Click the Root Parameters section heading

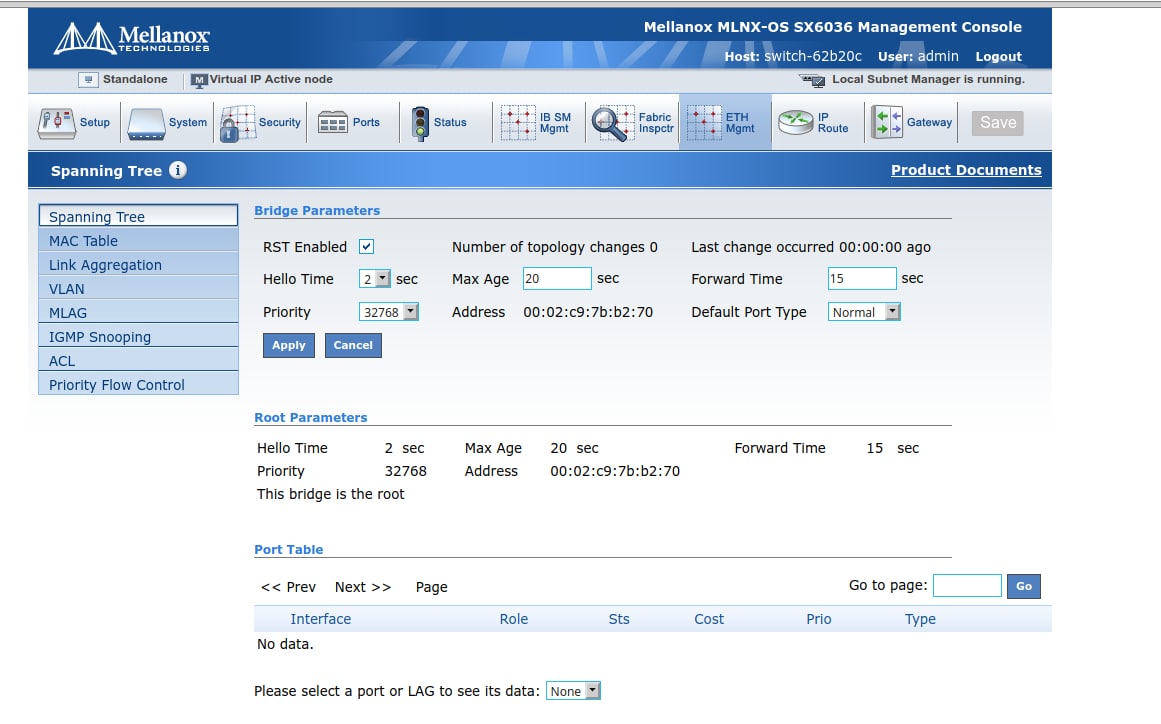pyautogui.click(x=311, y=418)
